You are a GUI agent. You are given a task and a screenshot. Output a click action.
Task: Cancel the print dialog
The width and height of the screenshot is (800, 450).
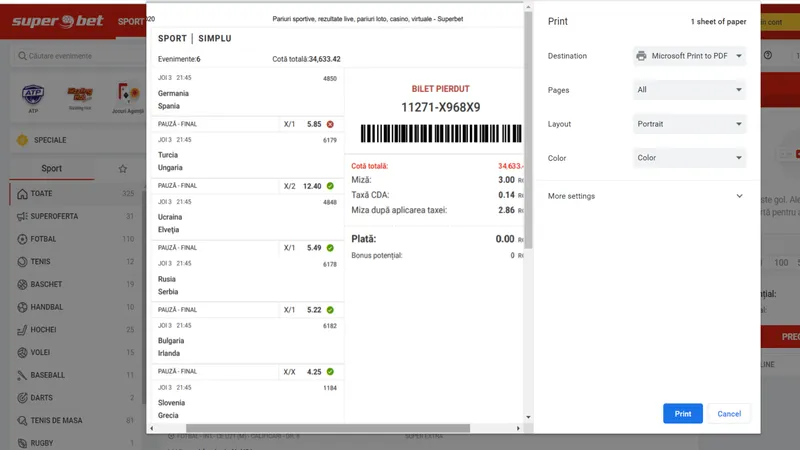pos(729,414)
